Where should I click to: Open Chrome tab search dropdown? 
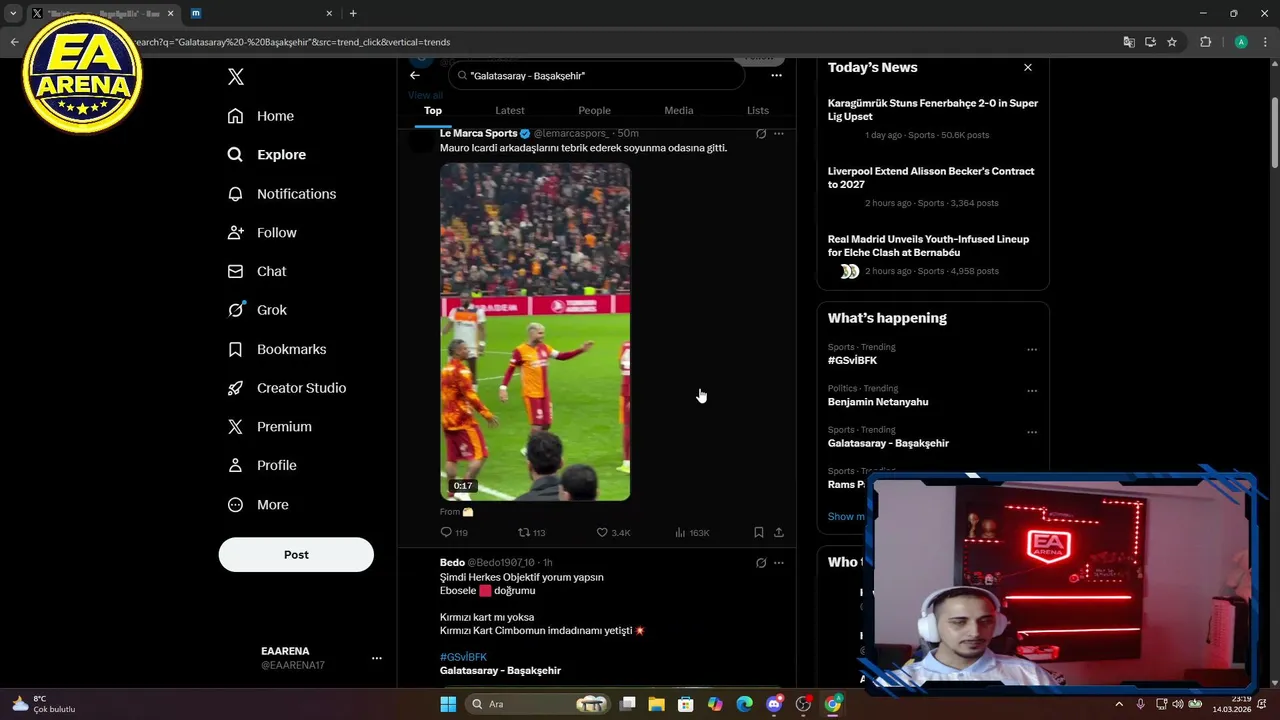13,14
